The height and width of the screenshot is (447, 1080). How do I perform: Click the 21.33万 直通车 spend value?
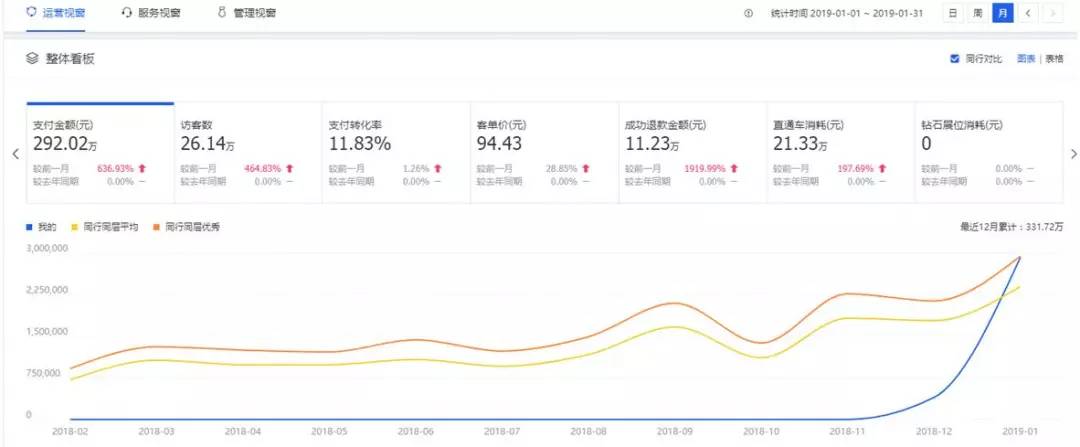point(800,144)
